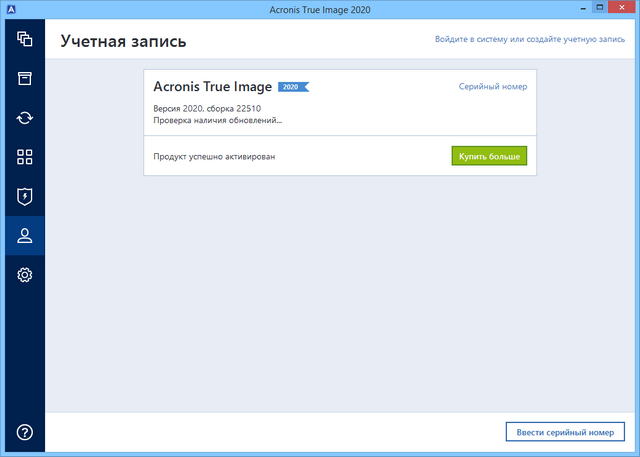This screenshot has height=457, width=640.
Task: Select the Account person icon
Action: tap(25, 236)
